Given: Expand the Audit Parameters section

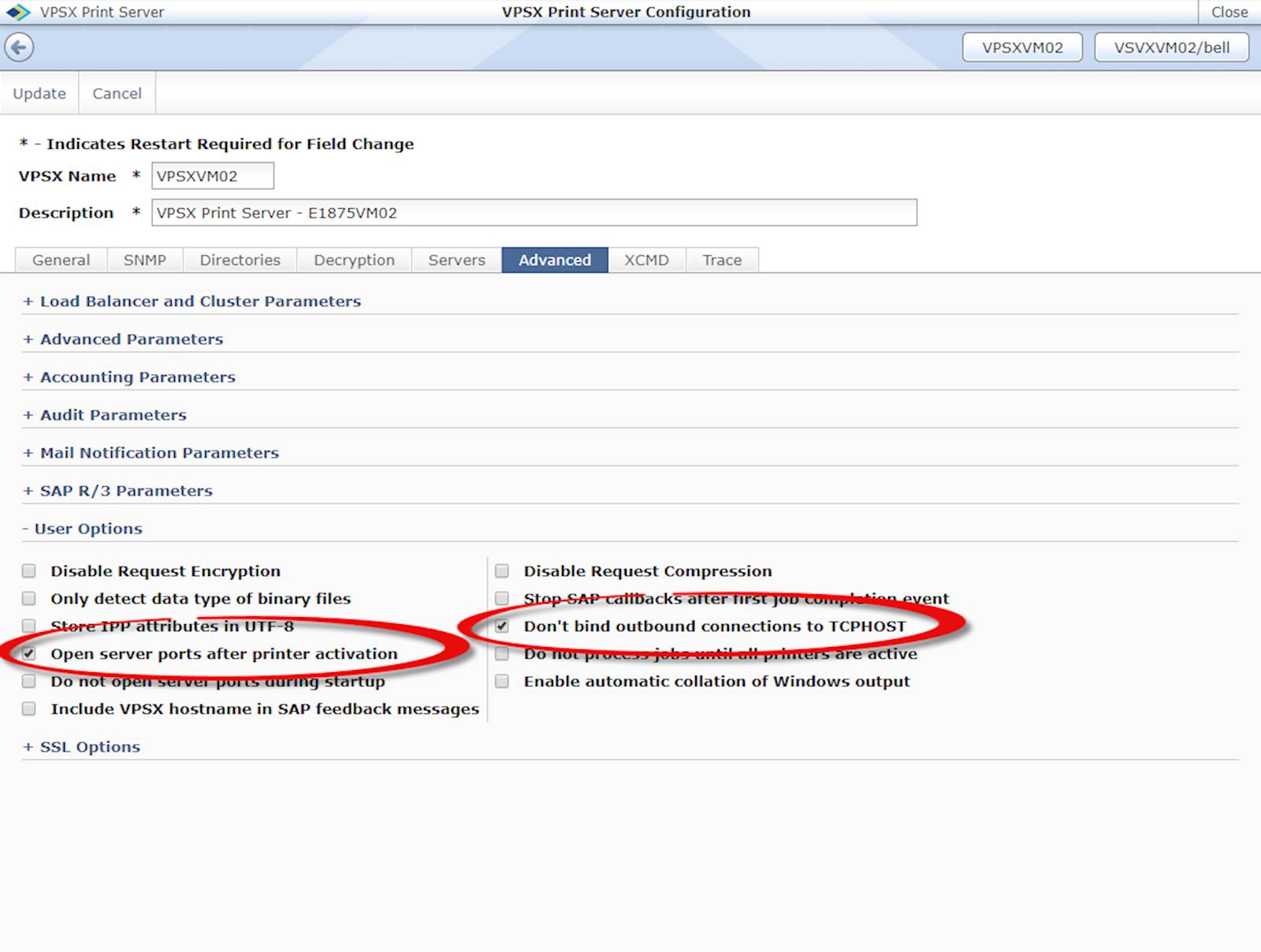Looking at the screenshot, I should point(105,415).
